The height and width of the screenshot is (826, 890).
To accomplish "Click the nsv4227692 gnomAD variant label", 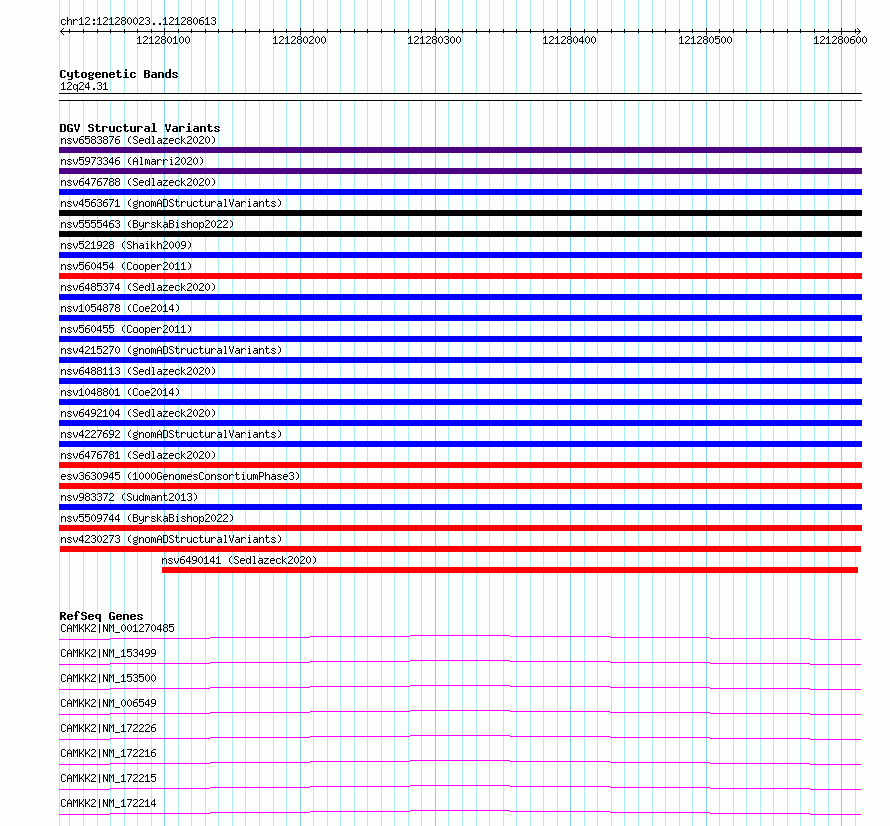I will [171, 434].
